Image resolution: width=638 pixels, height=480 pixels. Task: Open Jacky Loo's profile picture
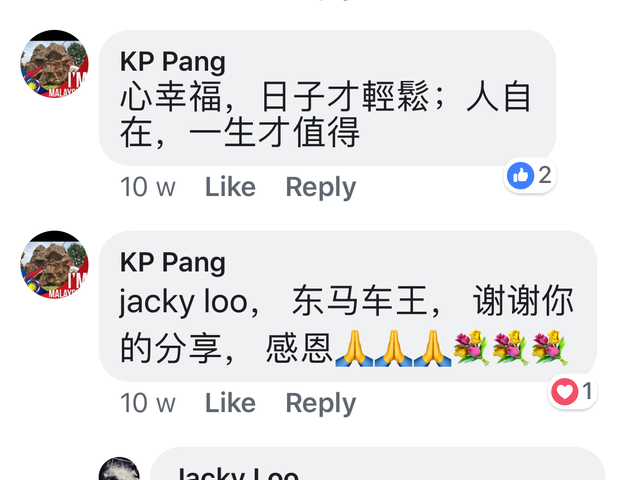[x=119, y=469]
